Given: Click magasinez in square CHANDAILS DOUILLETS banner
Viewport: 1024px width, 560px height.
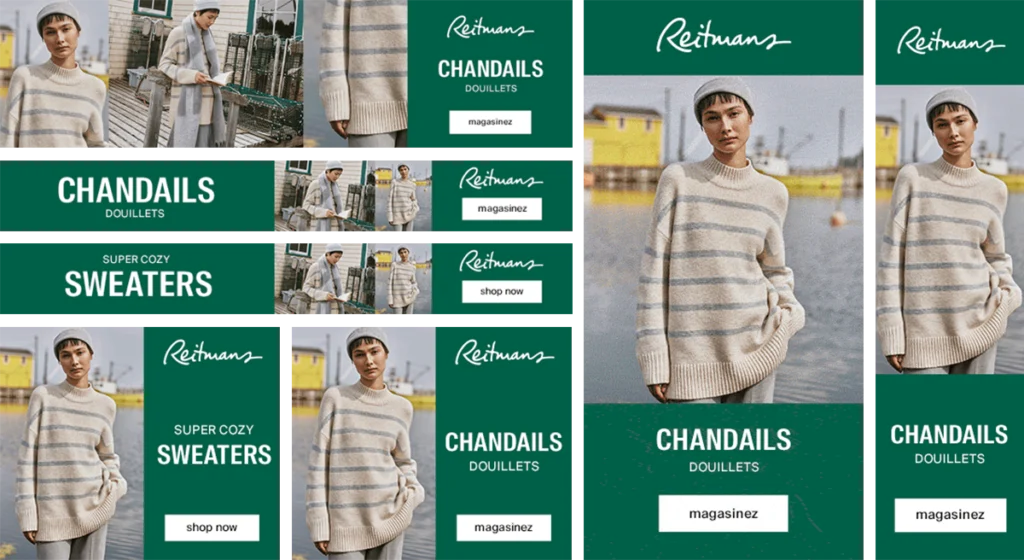Looking at the screenshot, I should [x=504, y=527].
